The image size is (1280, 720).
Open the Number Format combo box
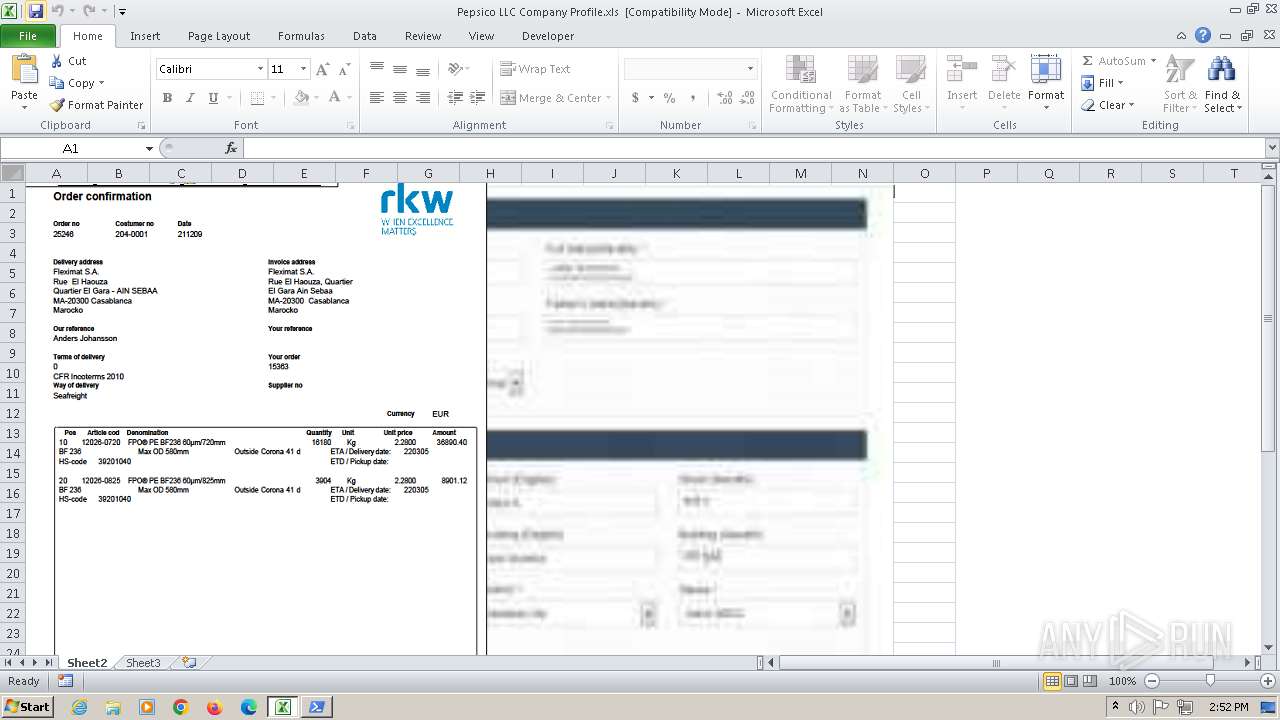pos(690,69)
